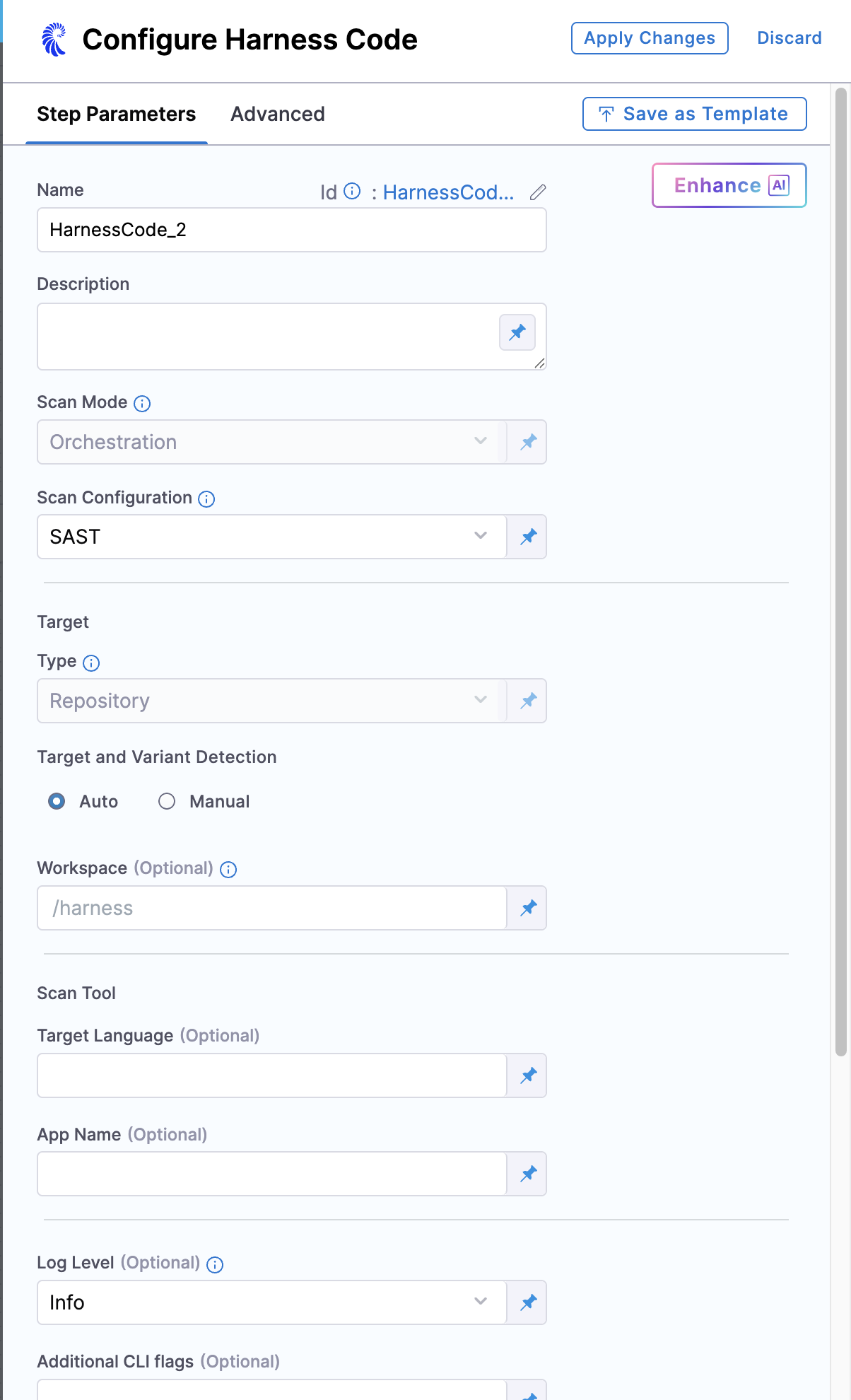Click the pencil icon to edit the Id

[538, 192]
